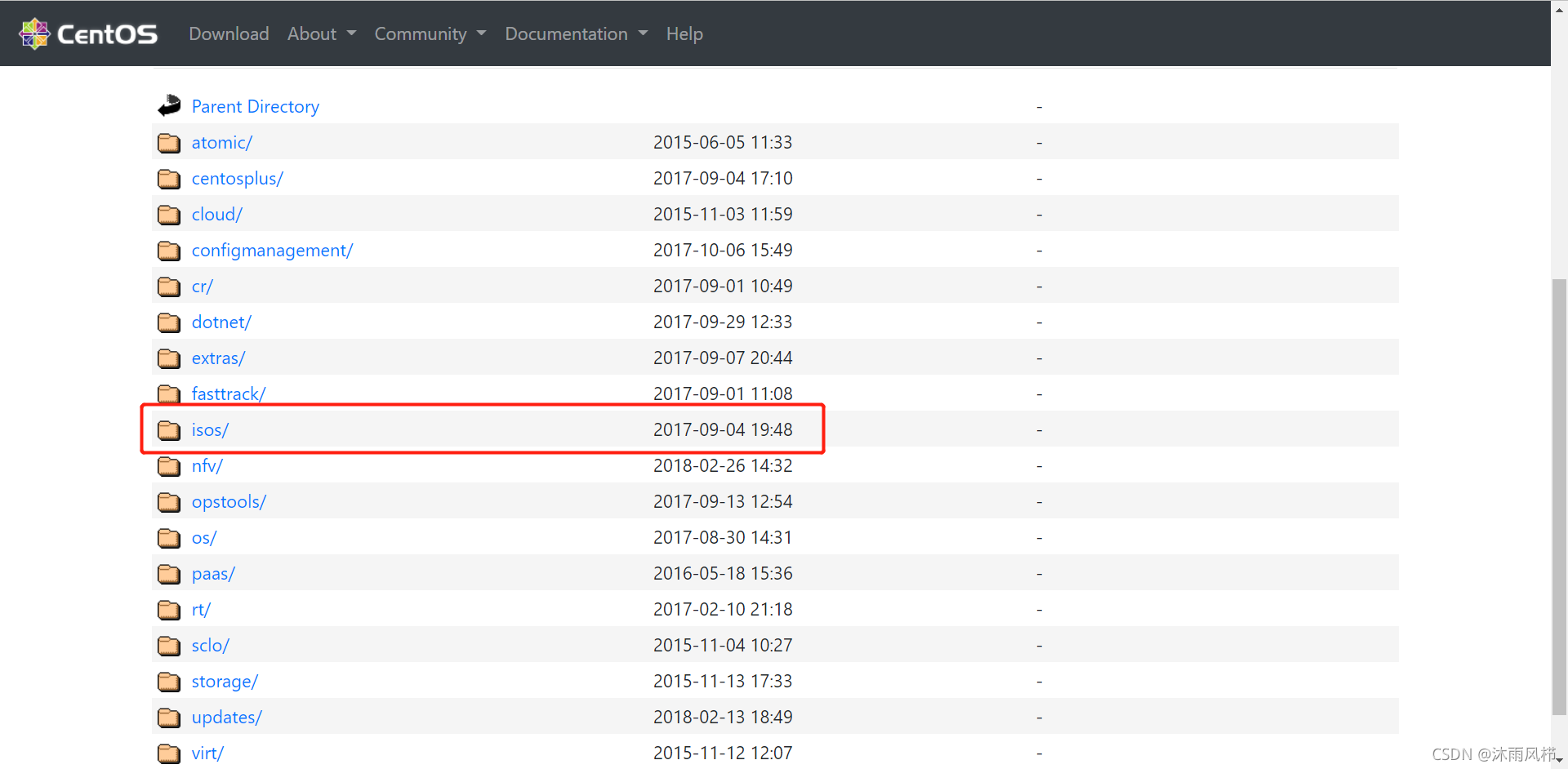The image size is (1568, 769).
Task: Click the scrollbar up arrow
Action: [x=1559, y=8]
